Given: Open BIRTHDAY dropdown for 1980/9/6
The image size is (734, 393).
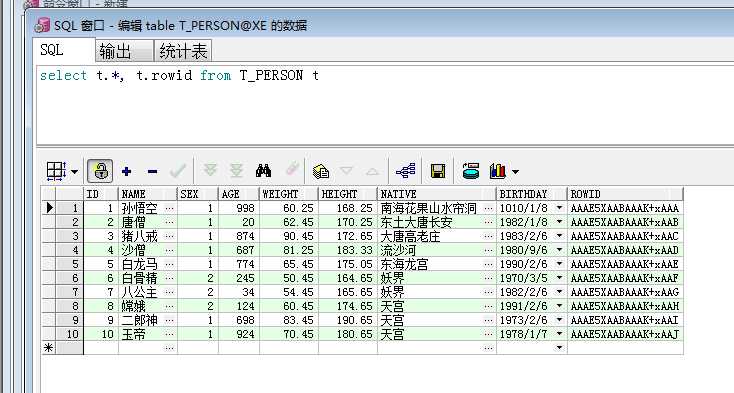Looking at the screenshot, I should click(559, 250).
